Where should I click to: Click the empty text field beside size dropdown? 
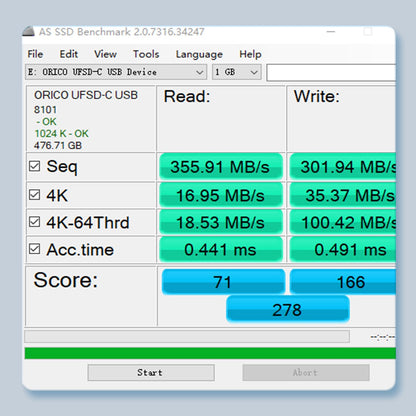pos(331,72)
